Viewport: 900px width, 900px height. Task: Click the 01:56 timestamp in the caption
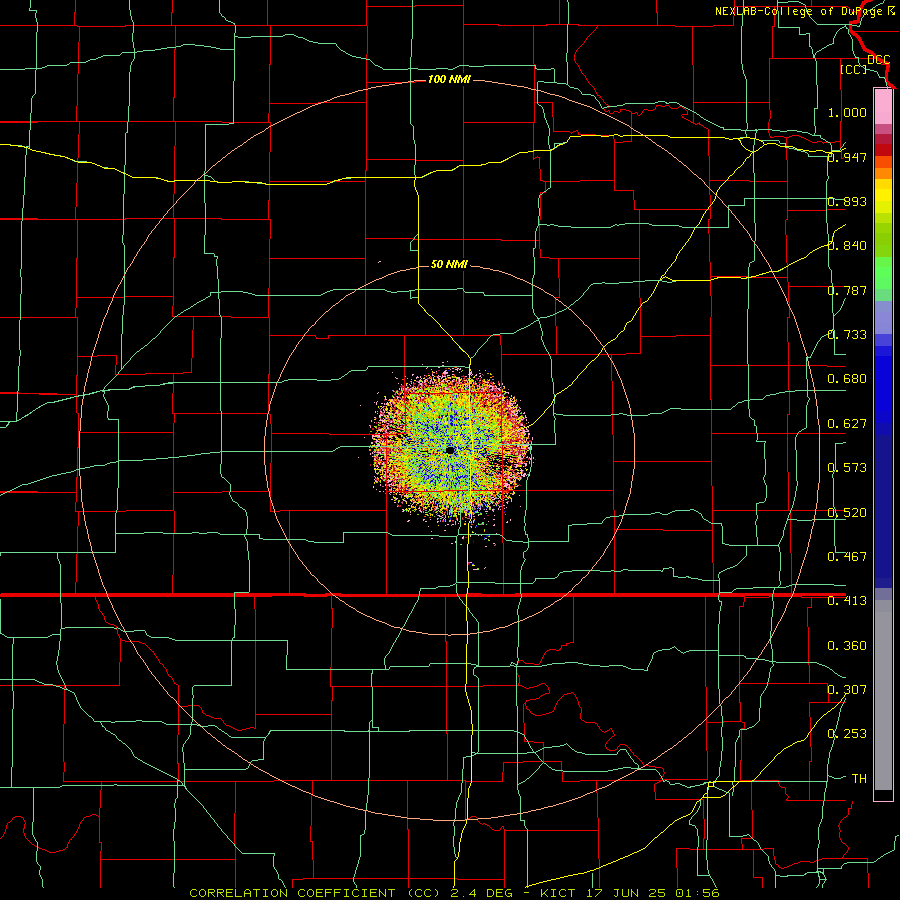pyautogui.click(x=698, y=893)
